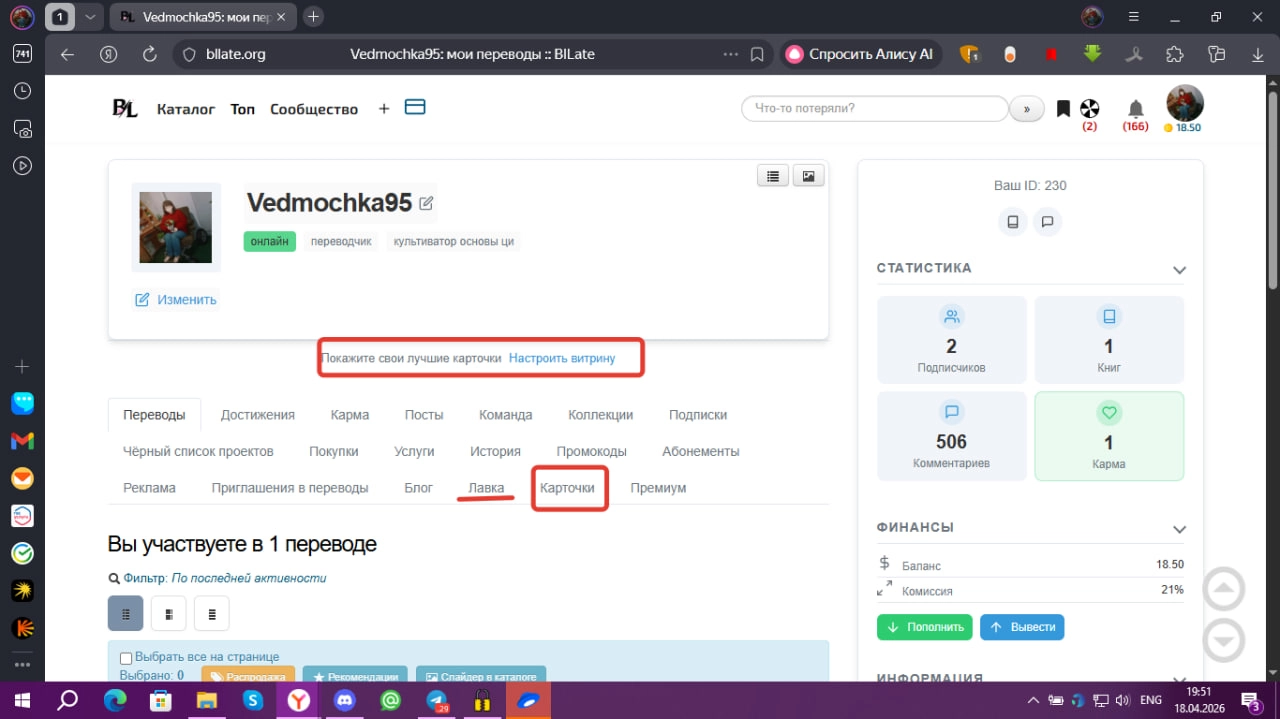Open the Карточки tab
This screenshot has height=719, width=1280.
click(x=567, y=488)
